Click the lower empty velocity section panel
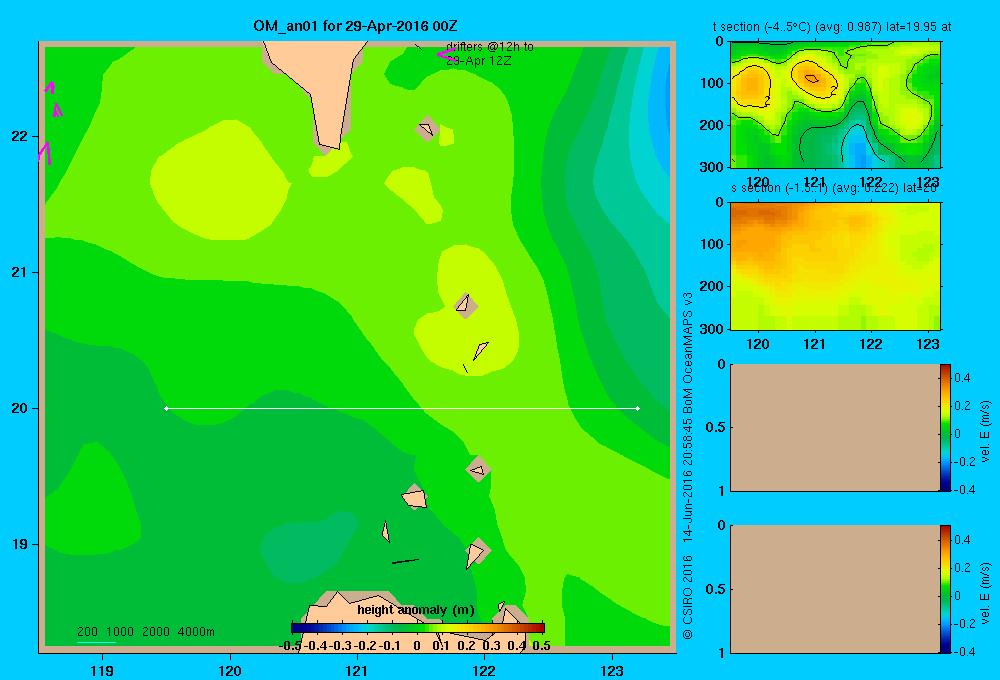Screen dimensions: 1000x680 pyautogui.click(x=835, y=589)
